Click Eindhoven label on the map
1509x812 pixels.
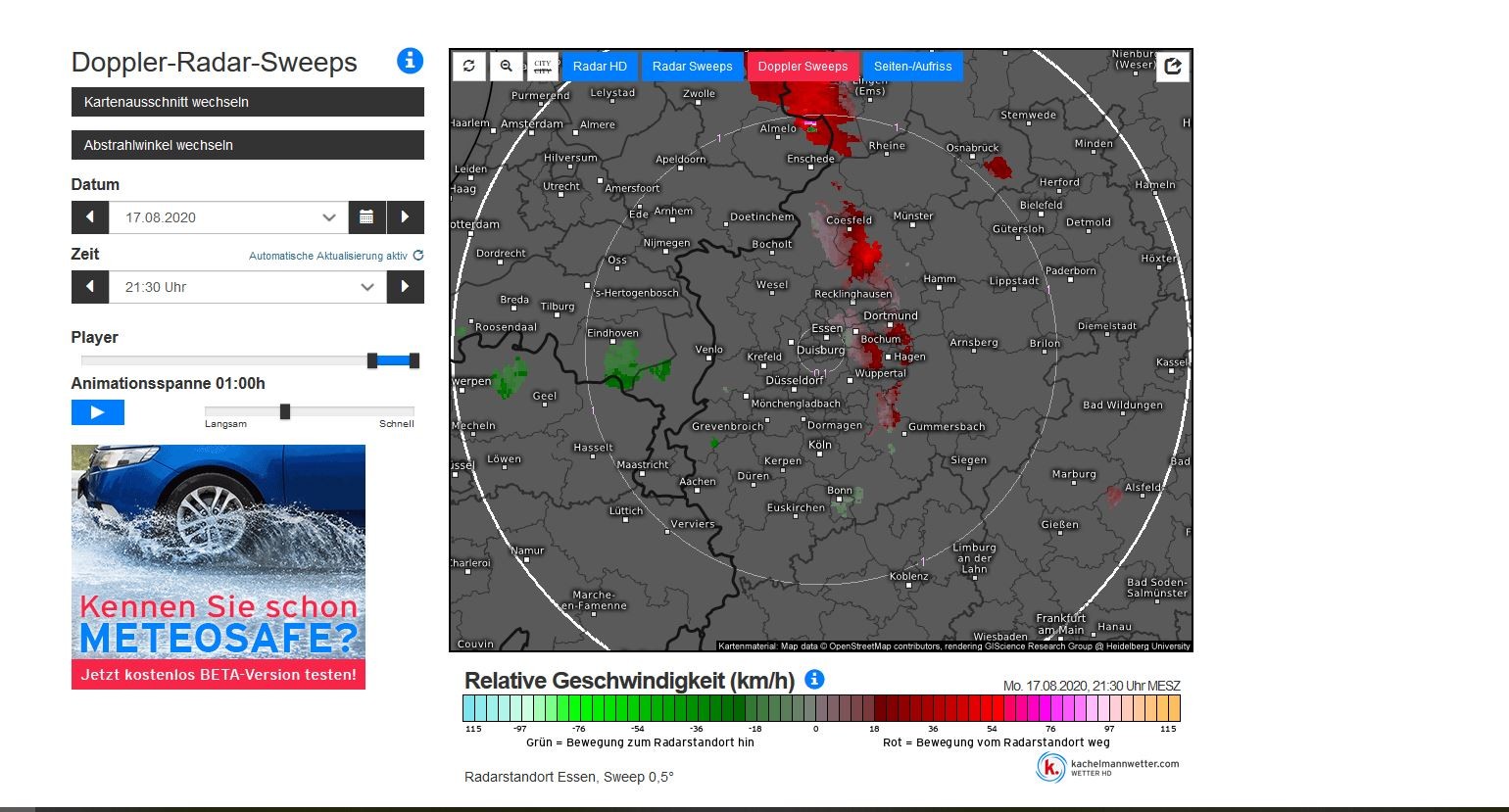[x=612, y=333]
